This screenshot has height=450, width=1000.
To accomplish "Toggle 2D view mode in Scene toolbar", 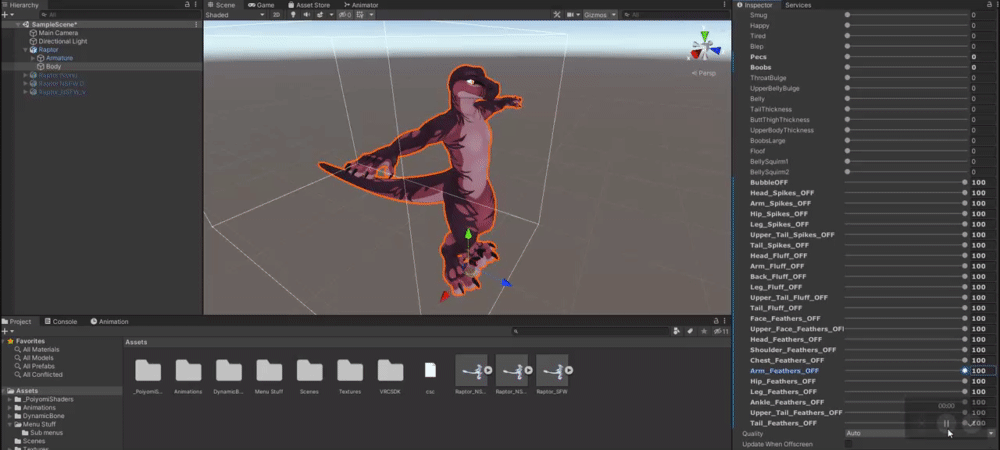I will coord(276,15).
